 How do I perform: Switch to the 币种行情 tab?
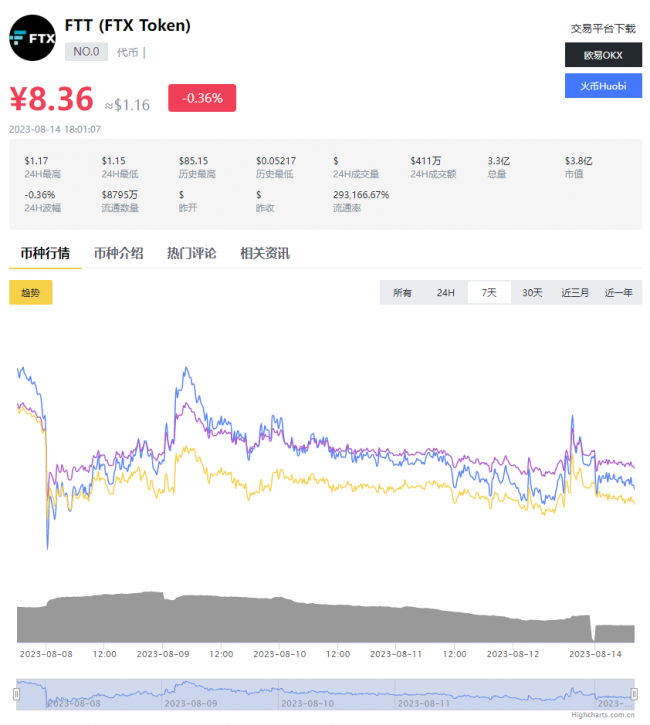[45, 253]
